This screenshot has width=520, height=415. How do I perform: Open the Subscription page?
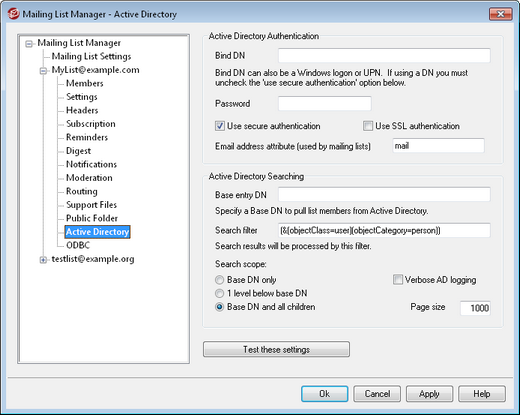[x=91, y=124]
